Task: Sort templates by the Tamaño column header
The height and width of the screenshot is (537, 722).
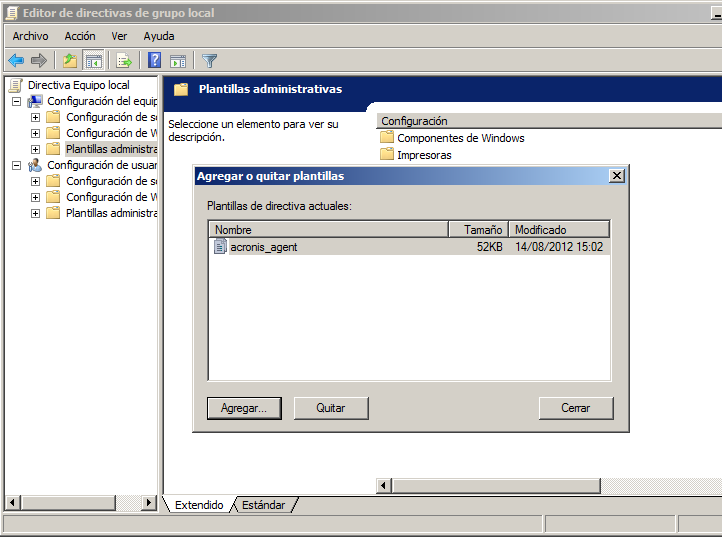Action: coord(478,229)
